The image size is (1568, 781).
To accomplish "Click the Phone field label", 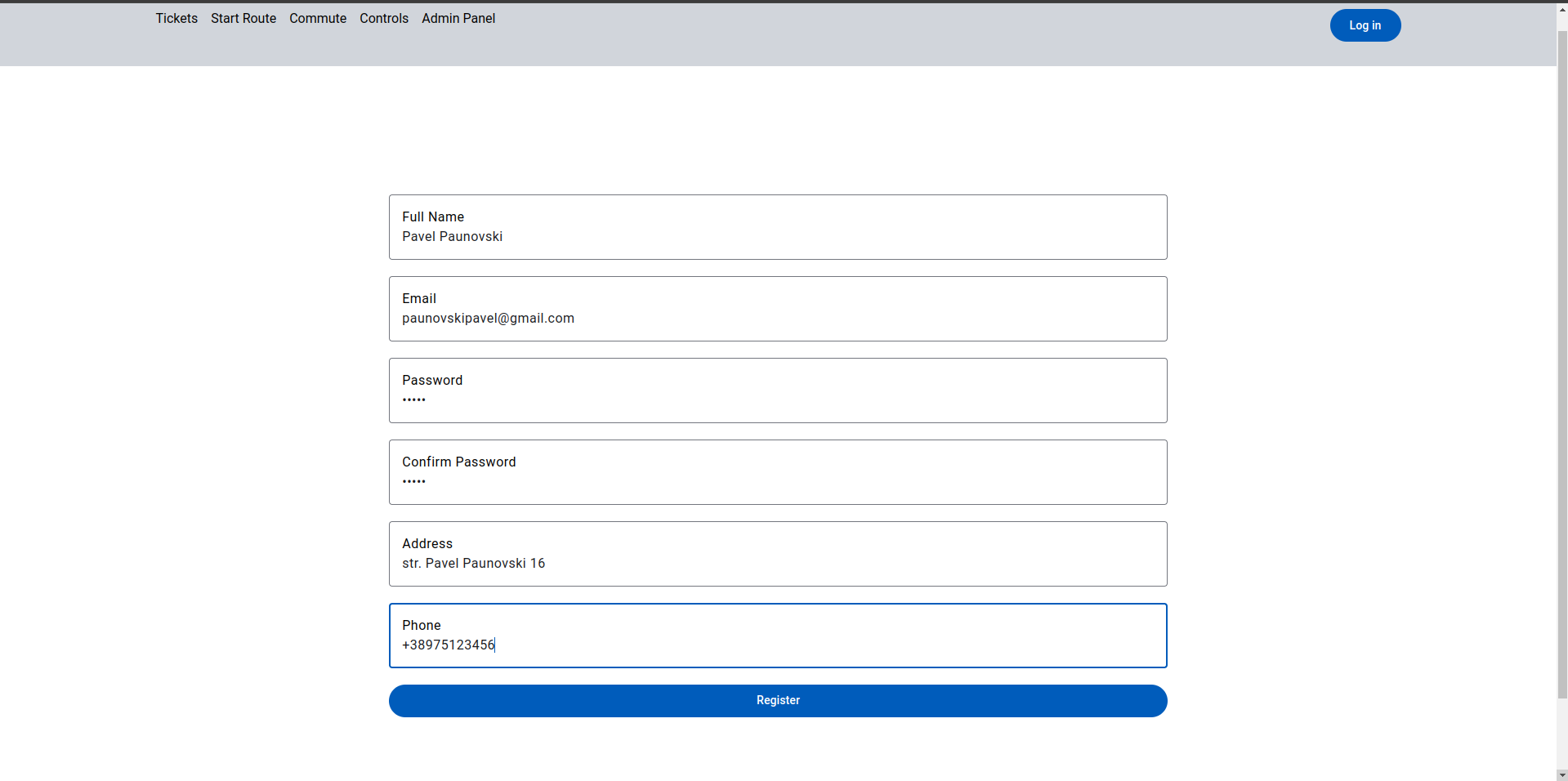I will (421, 625).
